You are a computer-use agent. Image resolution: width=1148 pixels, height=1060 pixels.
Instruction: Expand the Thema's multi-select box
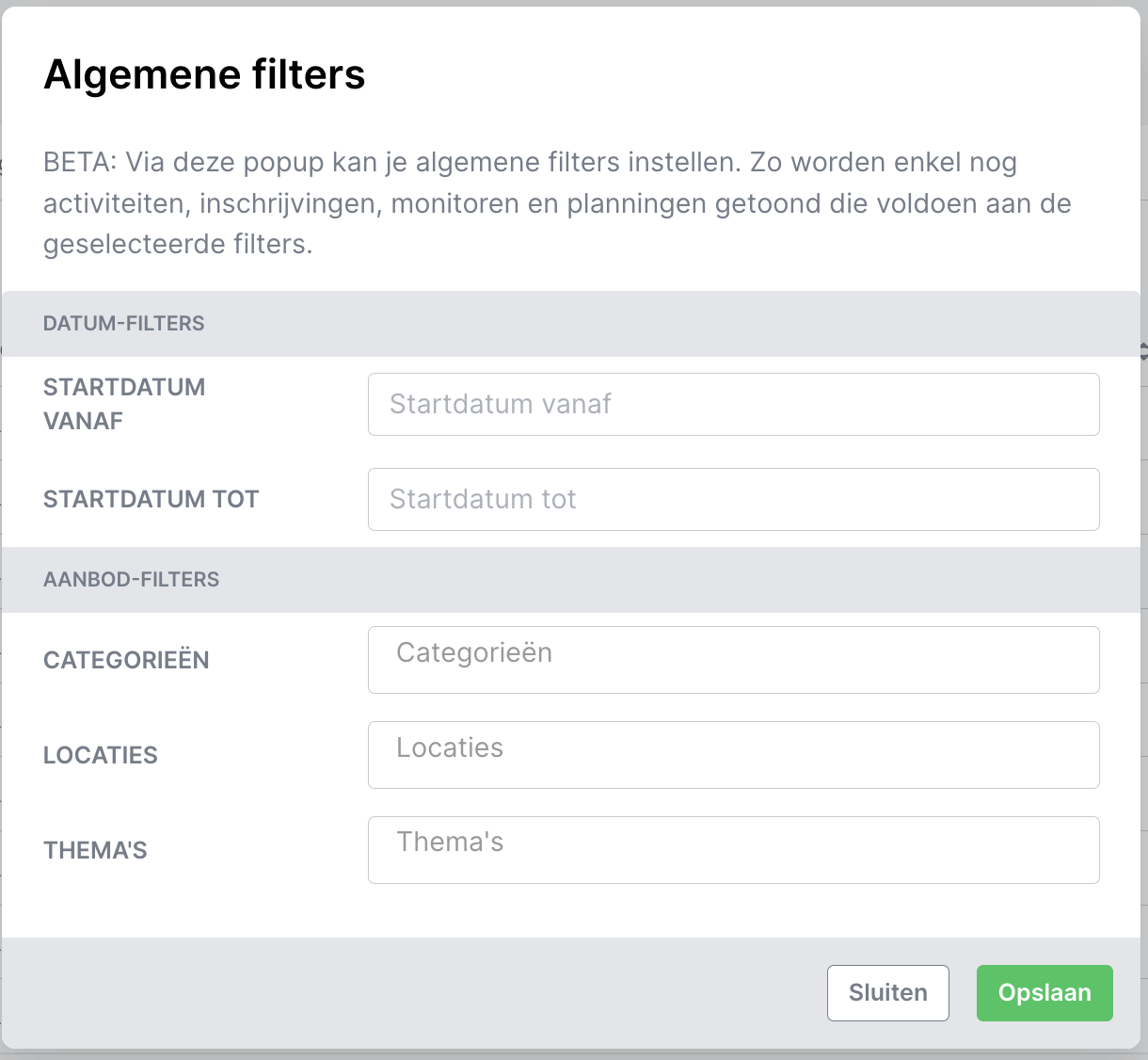point(733,850)
